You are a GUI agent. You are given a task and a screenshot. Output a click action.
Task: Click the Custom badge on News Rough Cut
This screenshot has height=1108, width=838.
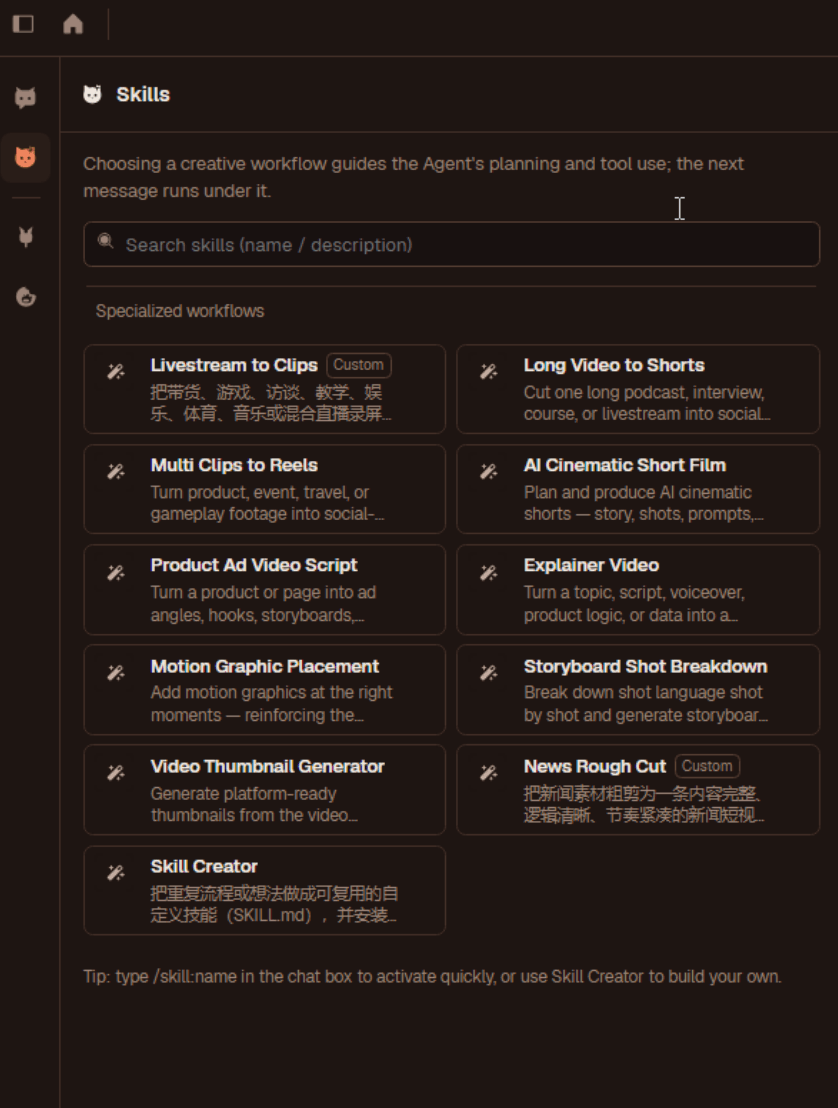tap(707, 766)
